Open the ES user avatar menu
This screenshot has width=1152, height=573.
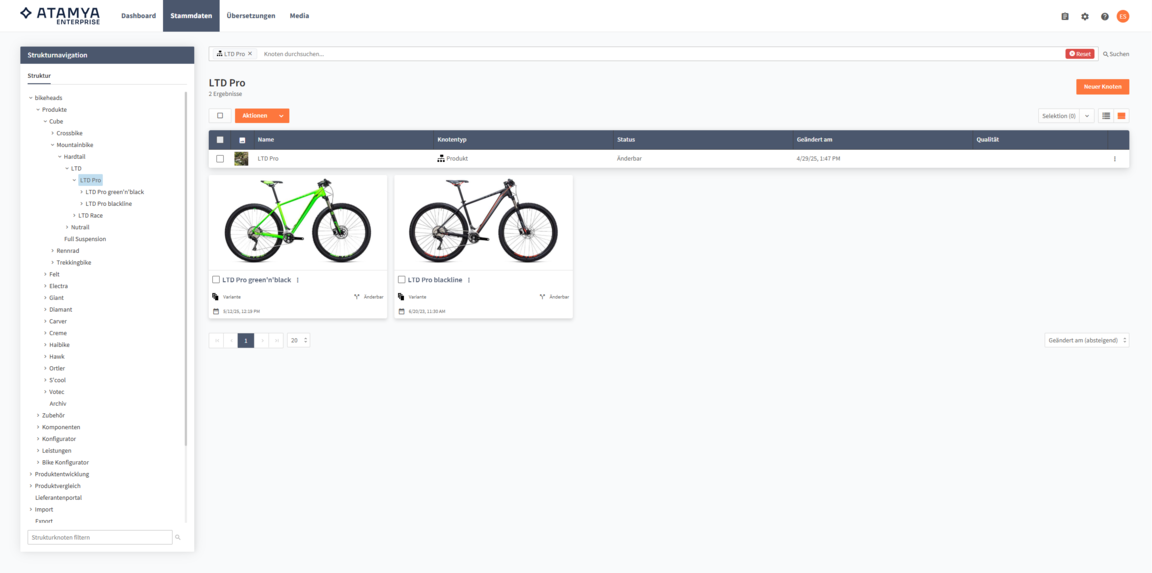coord(1123,16)
